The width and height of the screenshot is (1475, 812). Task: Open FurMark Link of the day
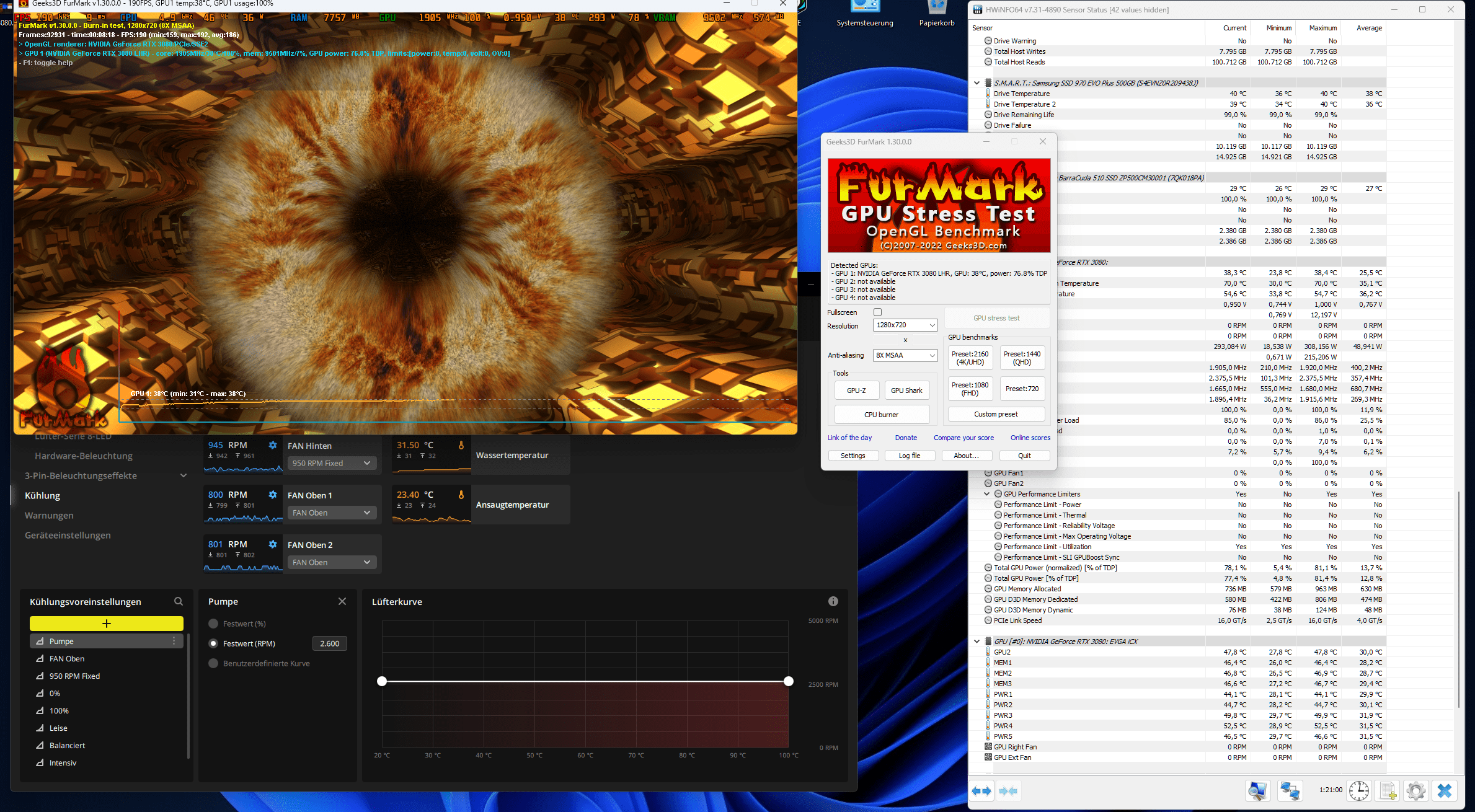[x=849, y=438]
